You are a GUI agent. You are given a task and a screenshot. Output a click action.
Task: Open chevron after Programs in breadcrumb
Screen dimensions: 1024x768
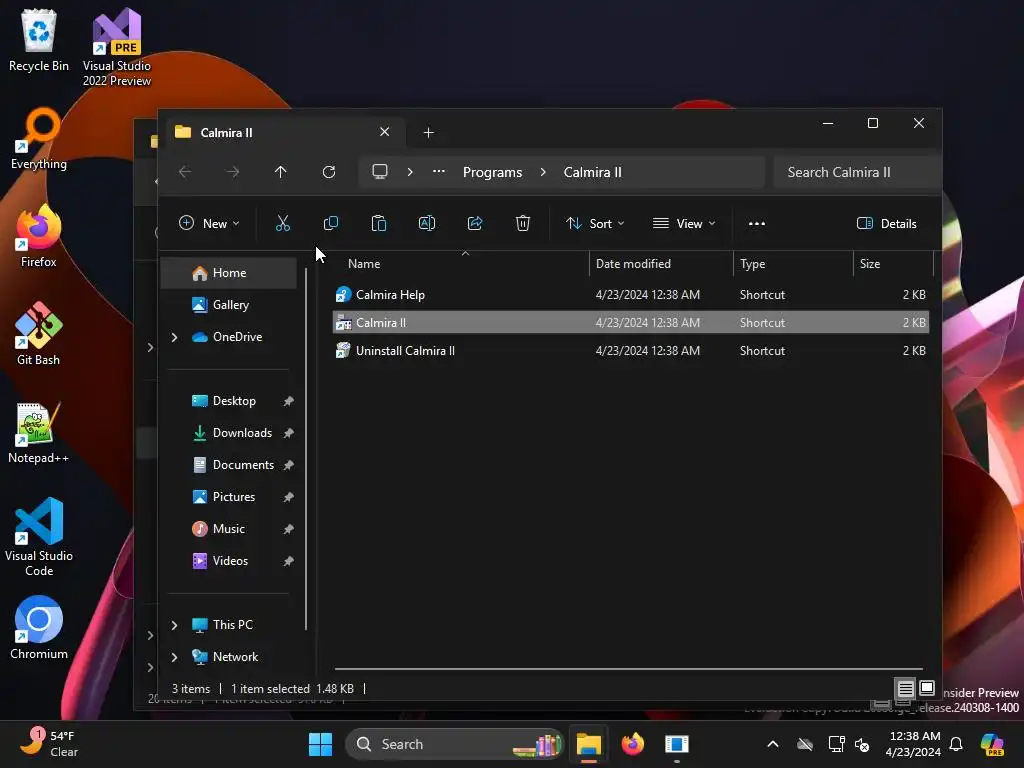tap(543, 172)
